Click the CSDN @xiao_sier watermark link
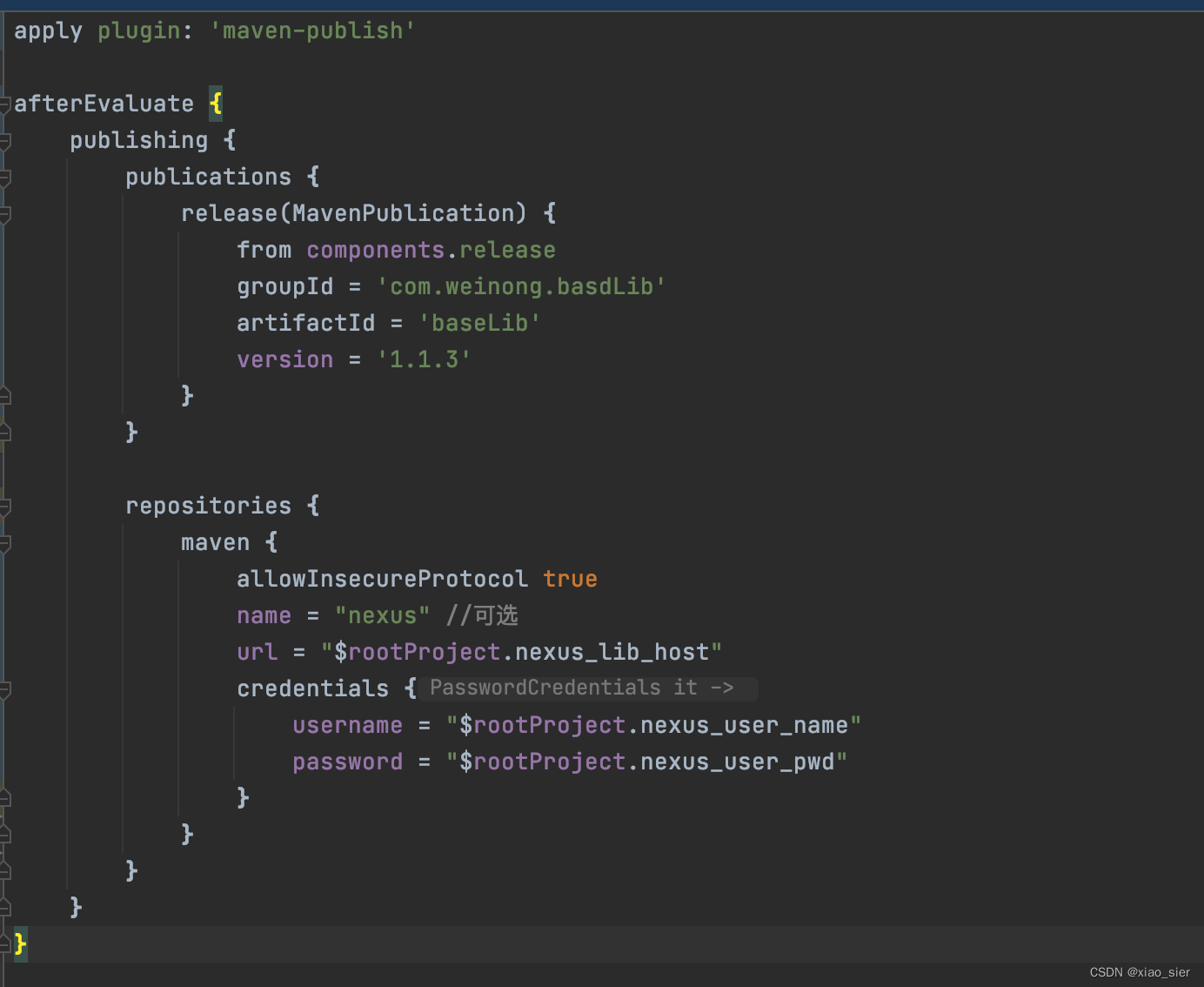Image resolution: width=1204 pixels, height=987 pixels. [x=1140, y=972]
